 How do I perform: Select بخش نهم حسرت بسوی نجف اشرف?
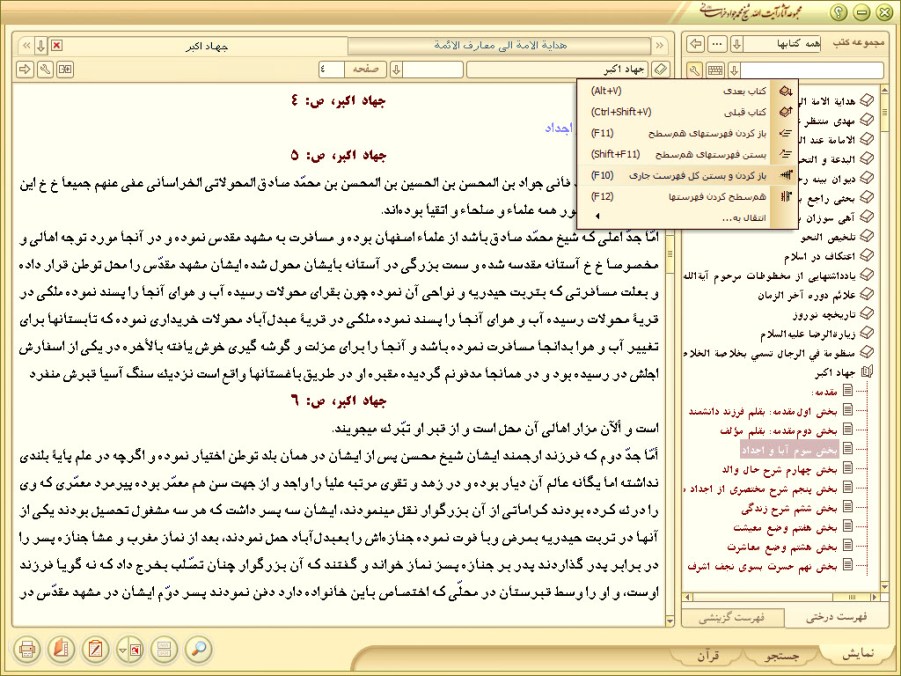click(762, 566)
